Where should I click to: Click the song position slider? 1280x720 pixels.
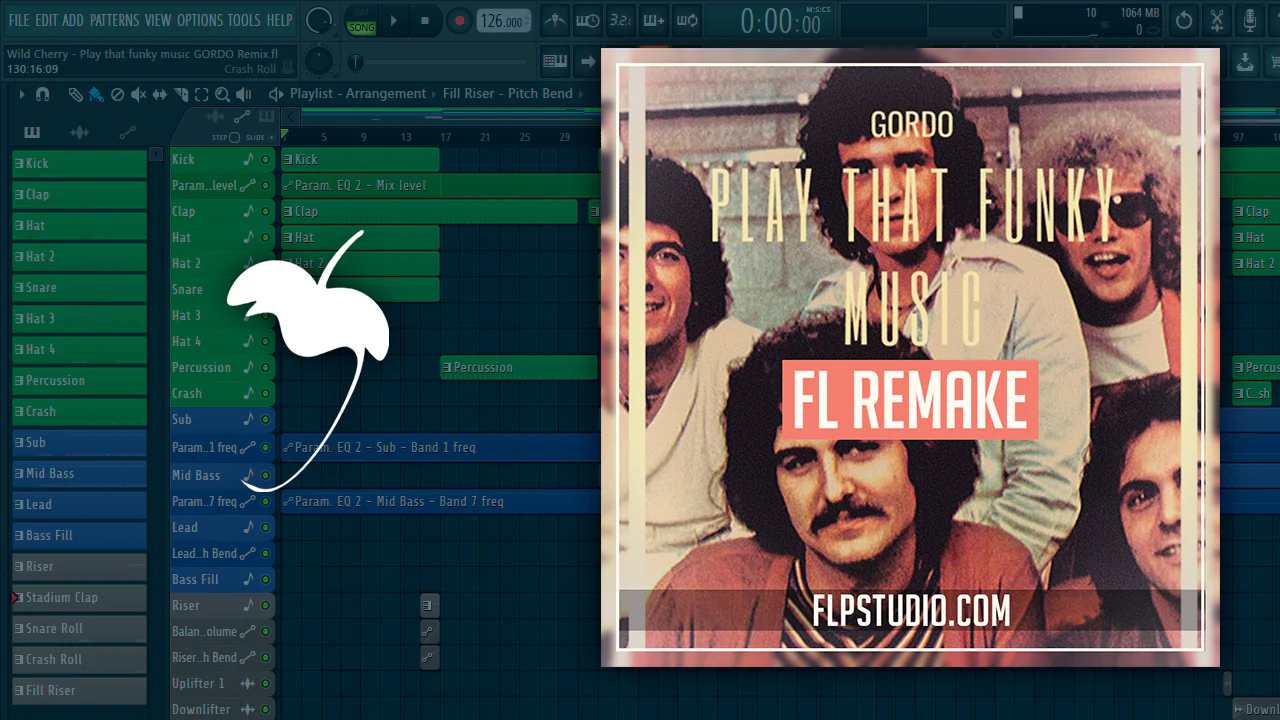440,62
